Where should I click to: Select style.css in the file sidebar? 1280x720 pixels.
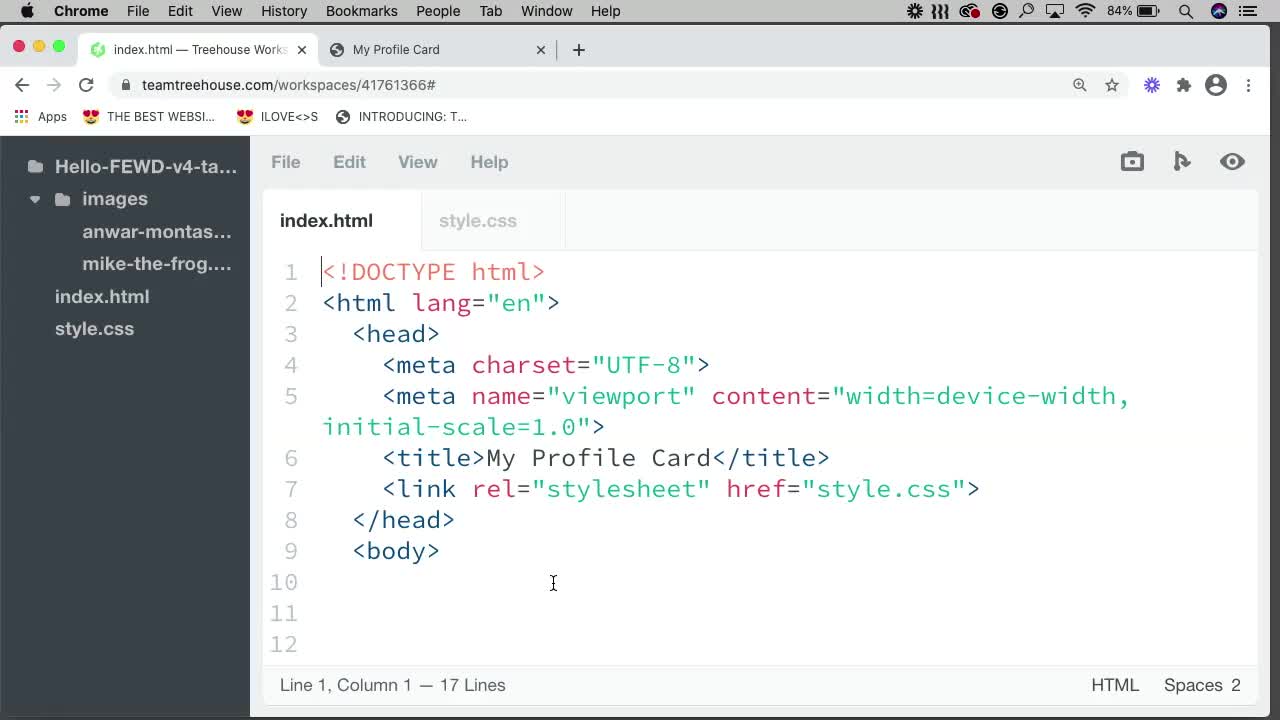tap(94, 328)
